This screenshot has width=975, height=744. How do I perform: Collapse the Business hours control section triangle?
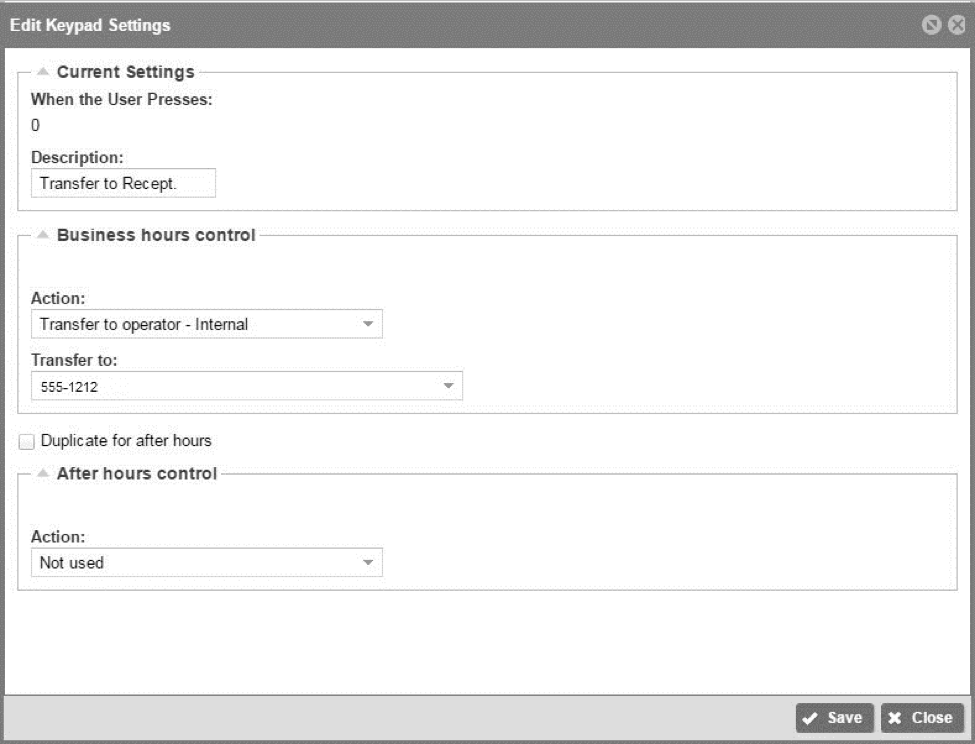coord(42,234)
